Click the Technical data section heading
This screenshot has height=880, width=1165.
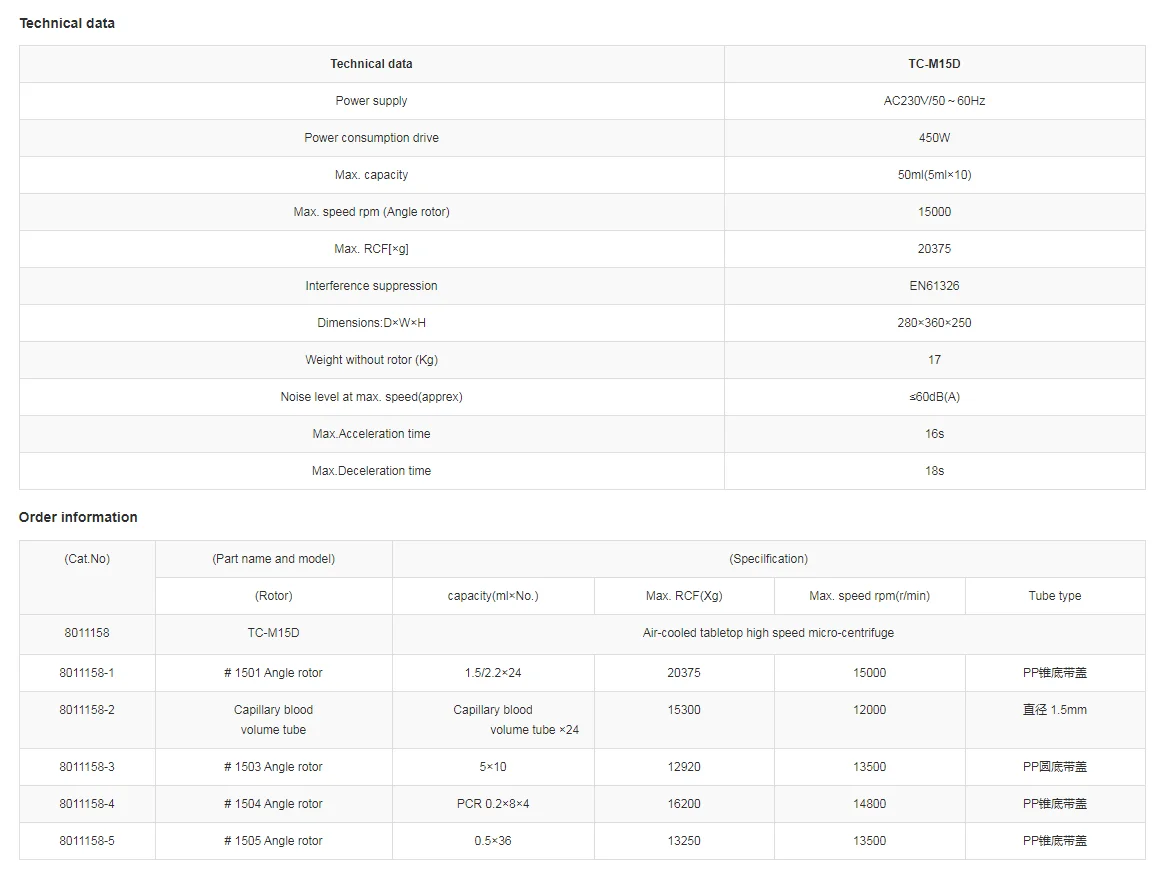click(67, 23)
